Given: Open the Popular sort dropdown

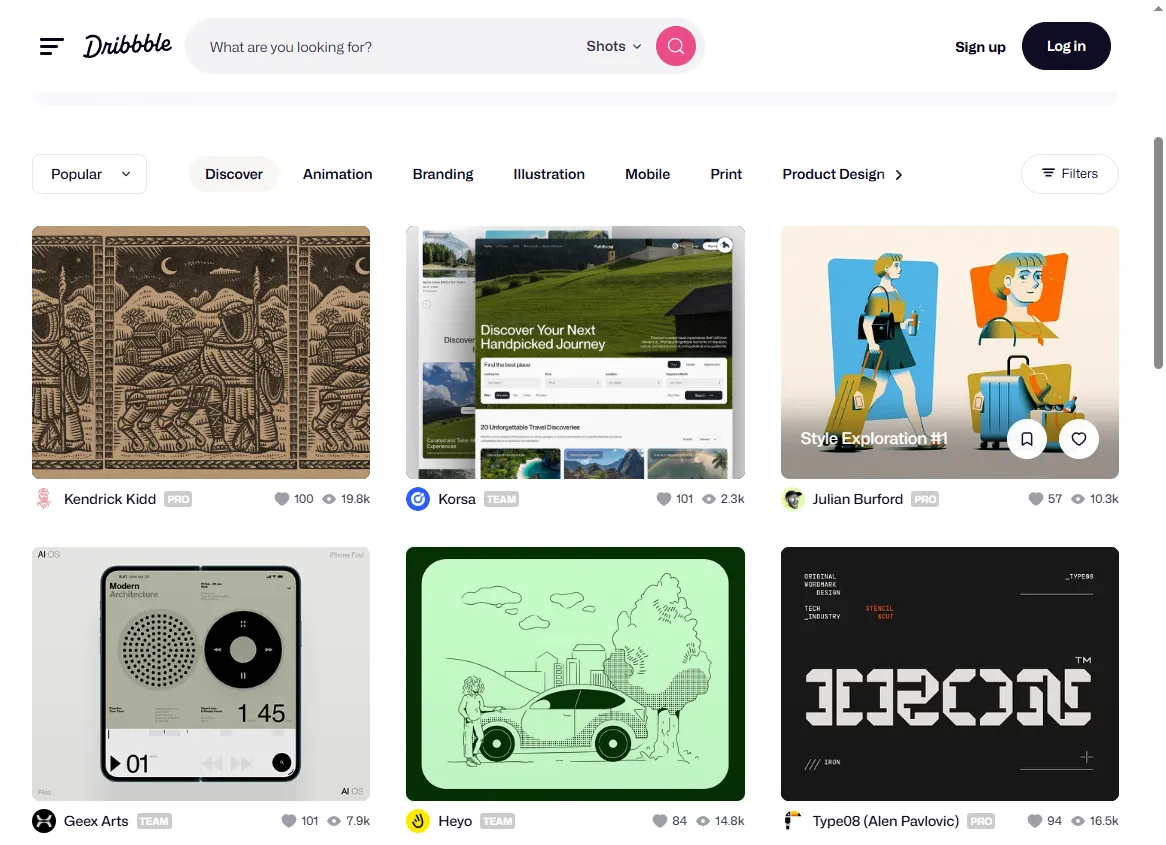Looking at the screenshot, I should pos(90,174).
